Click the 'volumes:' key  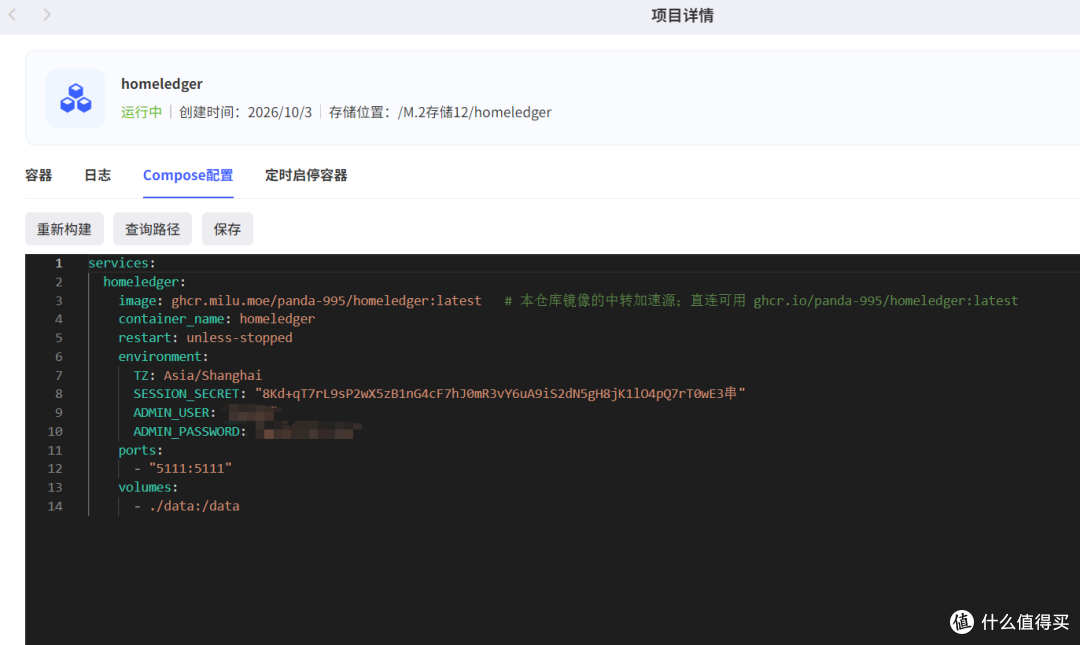(148, 487)
